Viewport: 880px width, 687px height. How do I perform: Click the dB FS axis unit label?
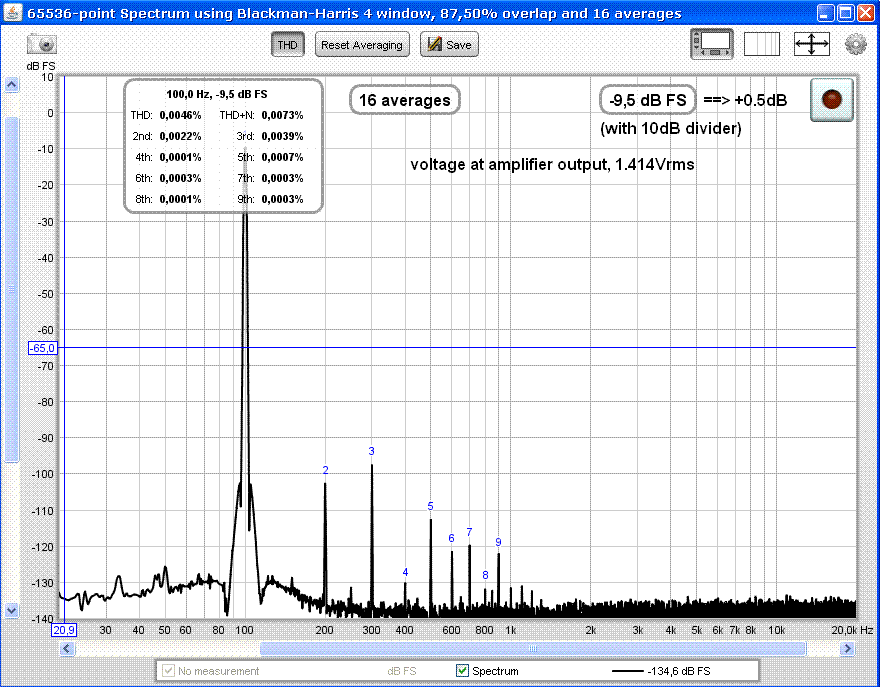pos(41,66)
